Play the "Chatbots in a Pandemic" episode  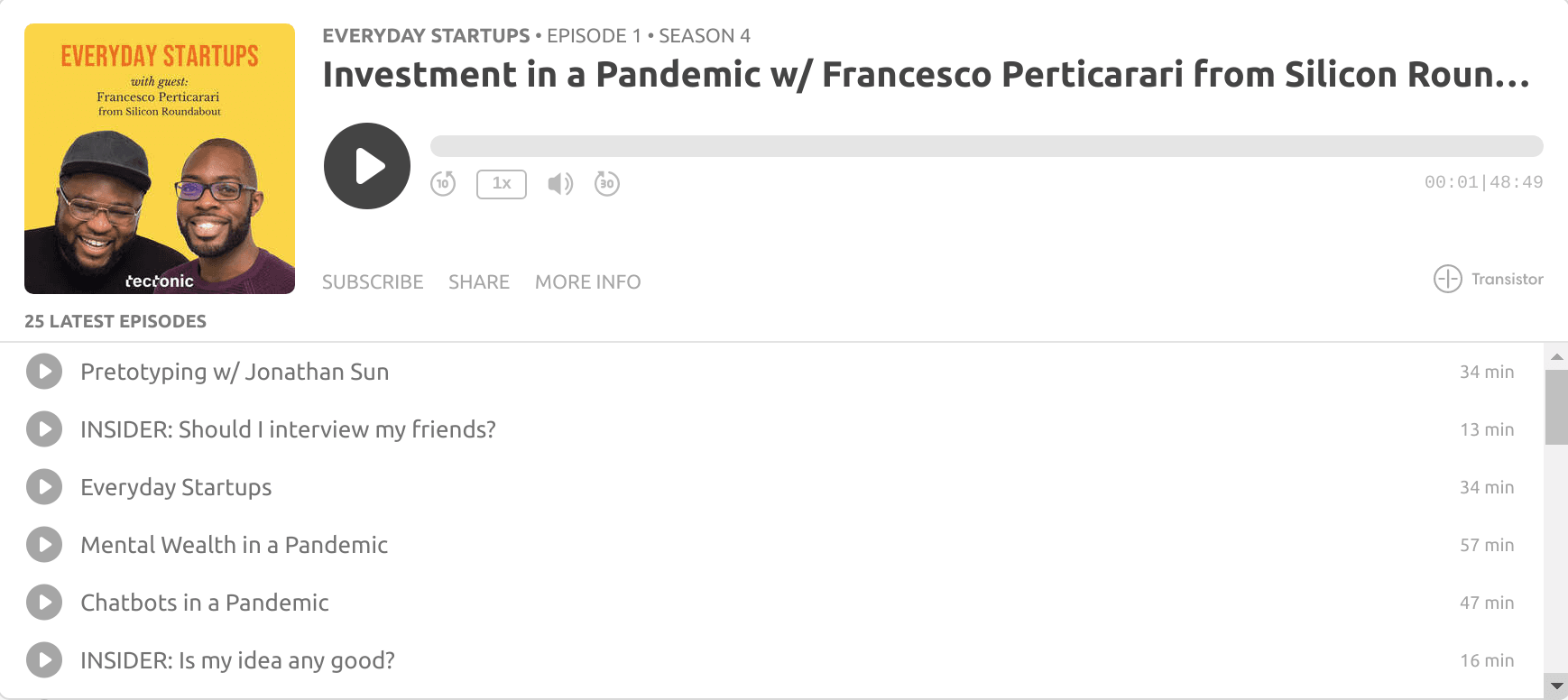click(43, 602)
